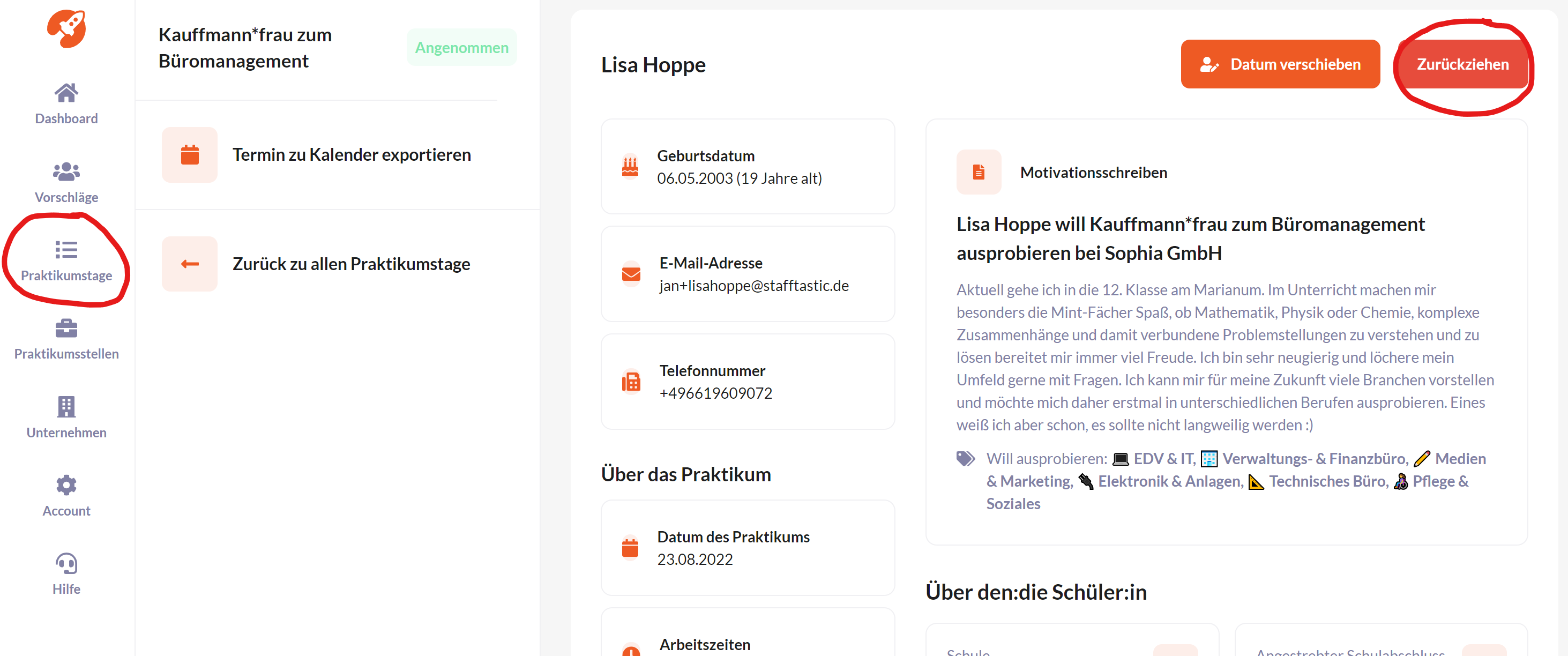Click user-edit icon in Datum verschieben button
1568x656 pixels.
click(x=1209, y=64)
